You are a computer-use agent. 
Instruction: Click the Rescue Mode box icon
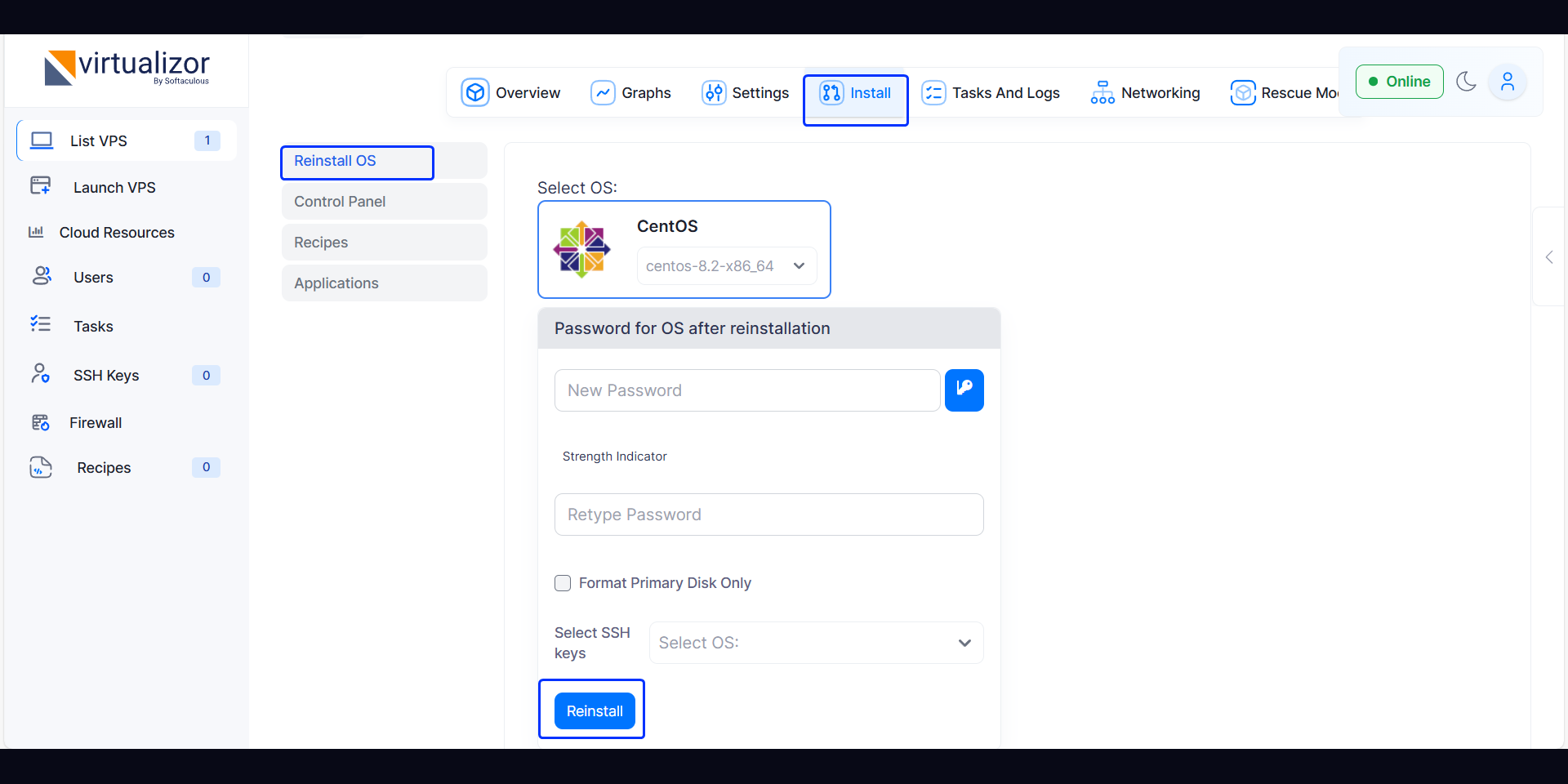point(1243,92)
